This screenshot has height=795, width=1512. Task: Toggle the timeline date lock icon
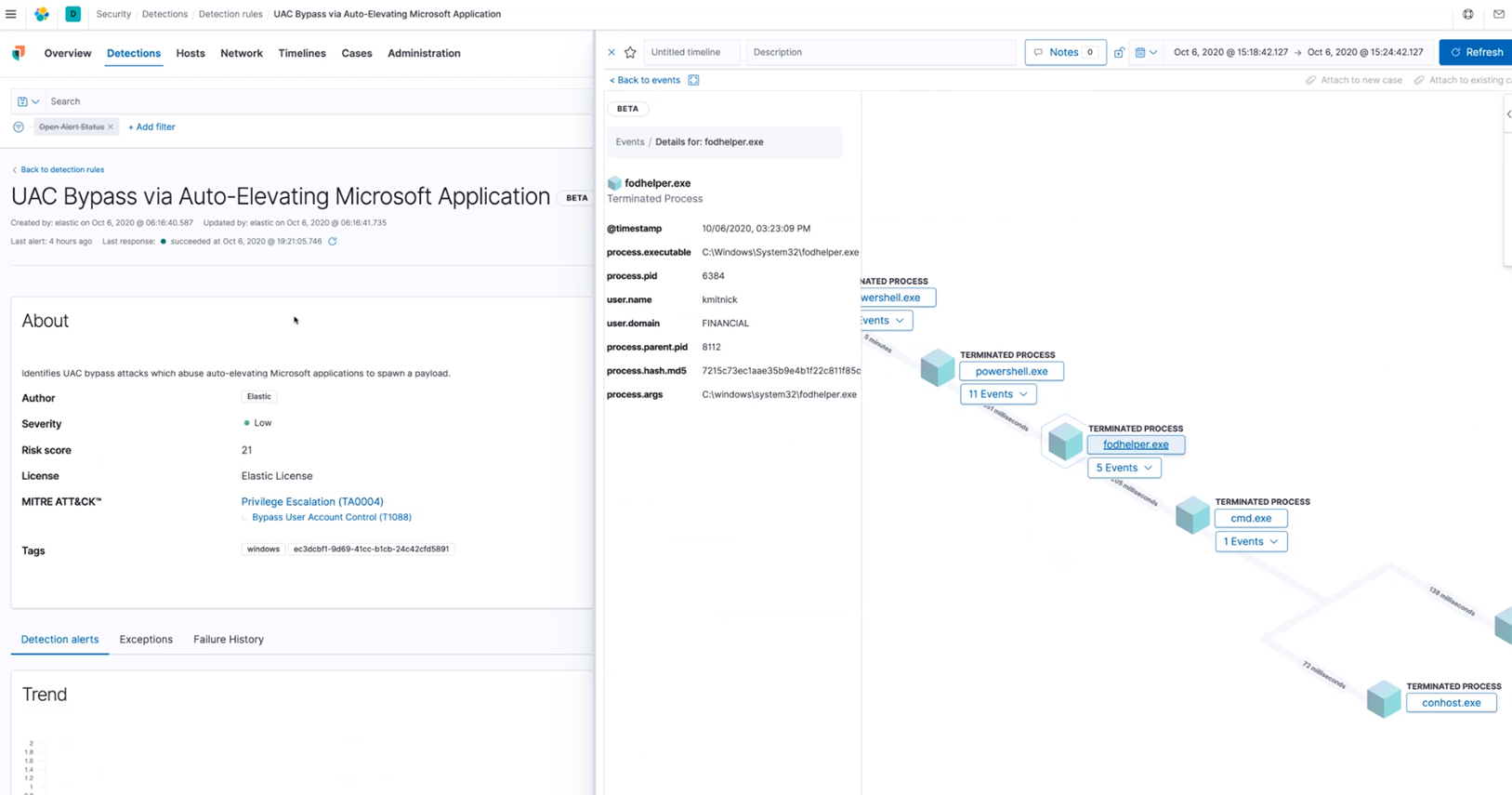coord(1119,52)
